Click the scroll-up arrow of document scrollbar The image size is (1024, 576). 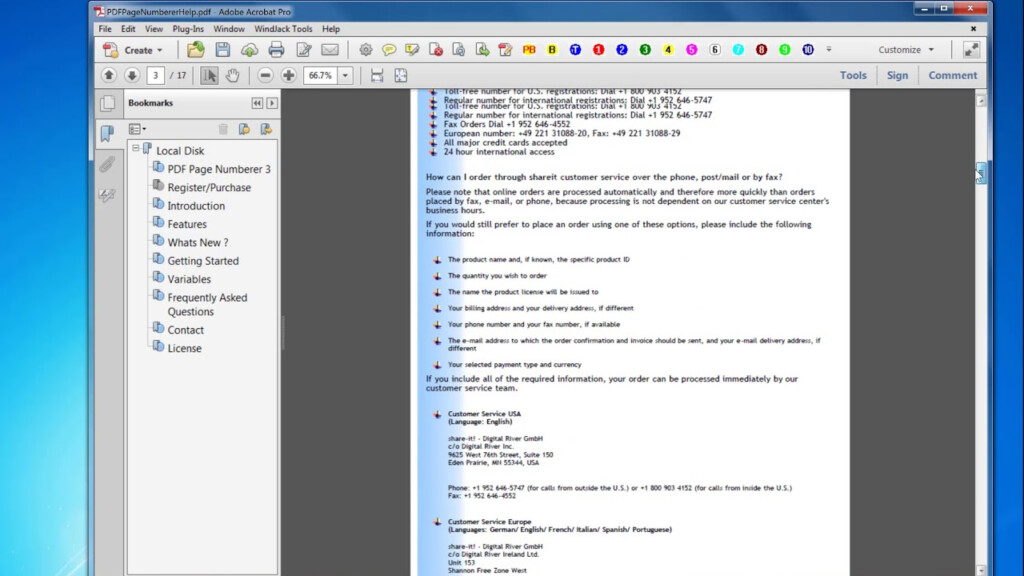[981, 101]
